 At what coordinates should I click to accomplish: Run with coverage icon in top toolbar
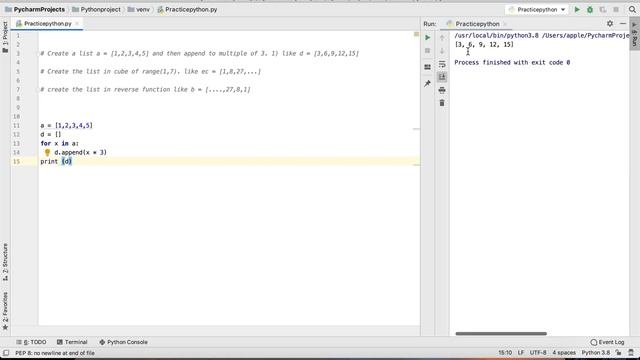[603, 9]
